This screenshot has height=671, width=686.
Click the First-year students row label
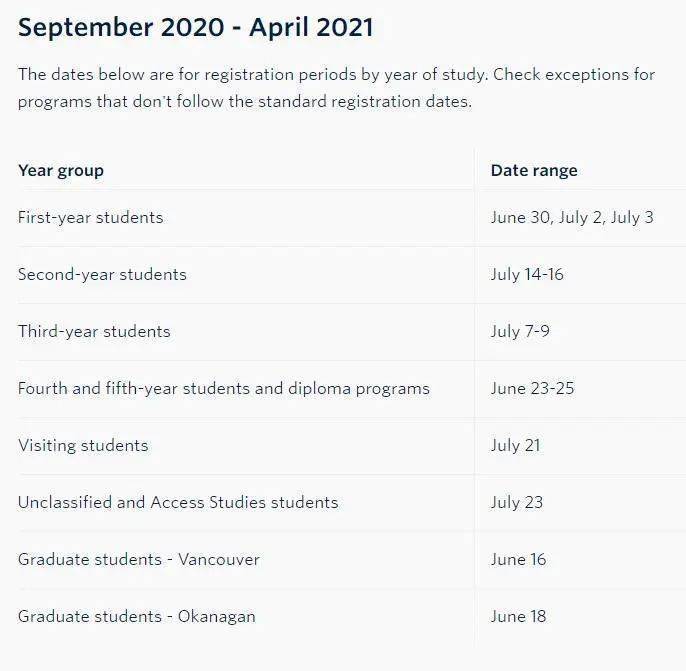coord(91,217)
